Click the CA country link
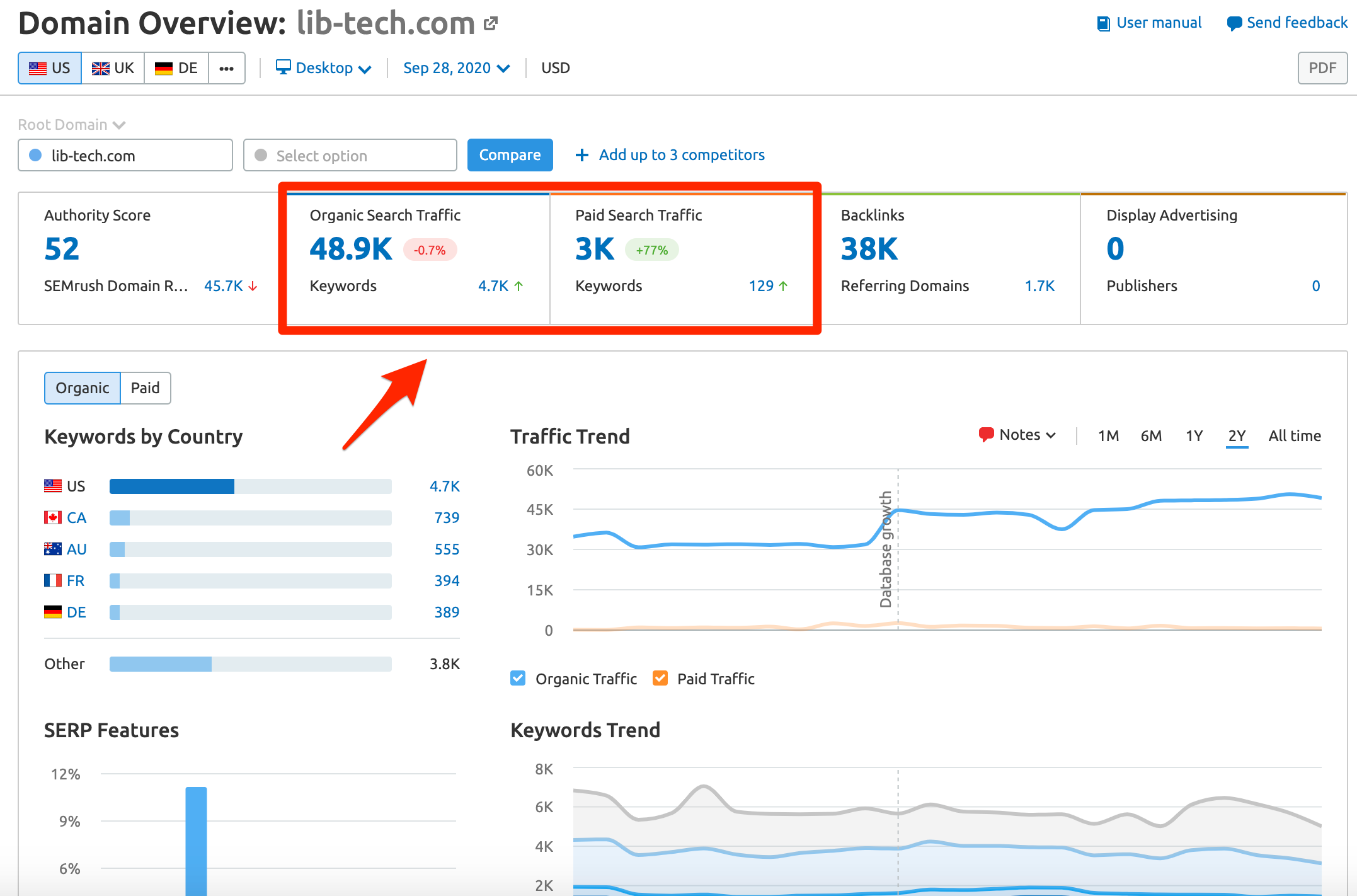The height and width of the screenshot is (896, 1357). pos(76,518)
